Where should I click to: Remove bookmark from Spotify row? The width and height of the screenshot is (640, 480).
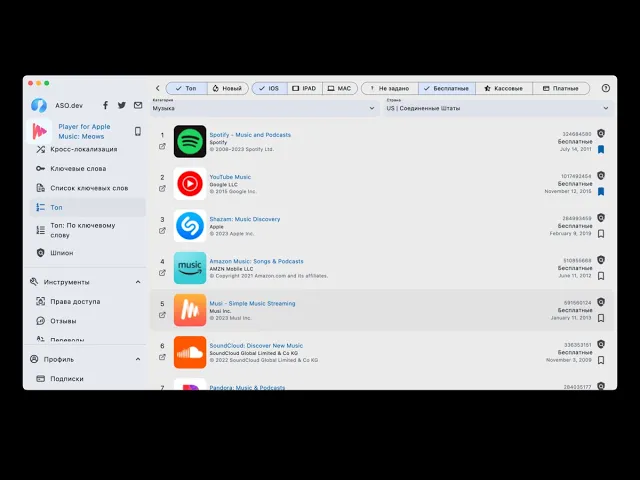(x=601, y=149)
